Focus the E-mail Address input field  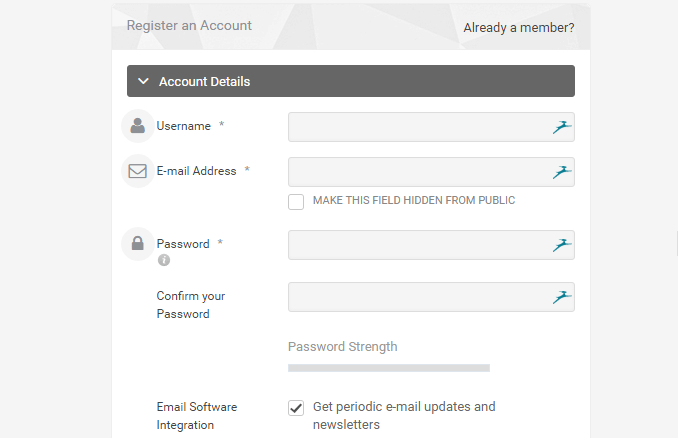click(x=431, y=172)
